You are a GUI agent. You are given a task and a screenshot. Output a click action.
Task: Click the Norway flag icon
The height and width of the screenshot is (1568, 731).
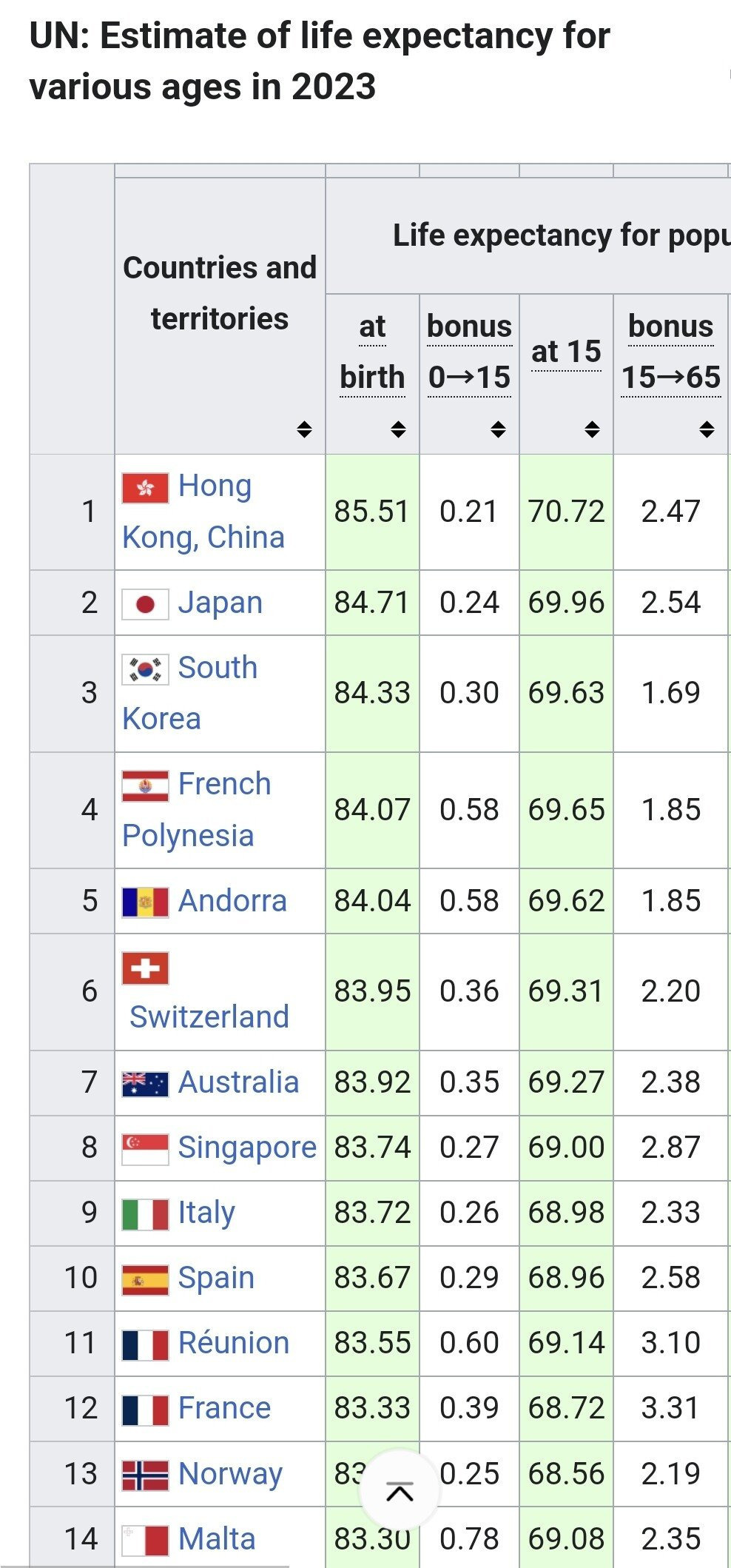[145, 1475]
